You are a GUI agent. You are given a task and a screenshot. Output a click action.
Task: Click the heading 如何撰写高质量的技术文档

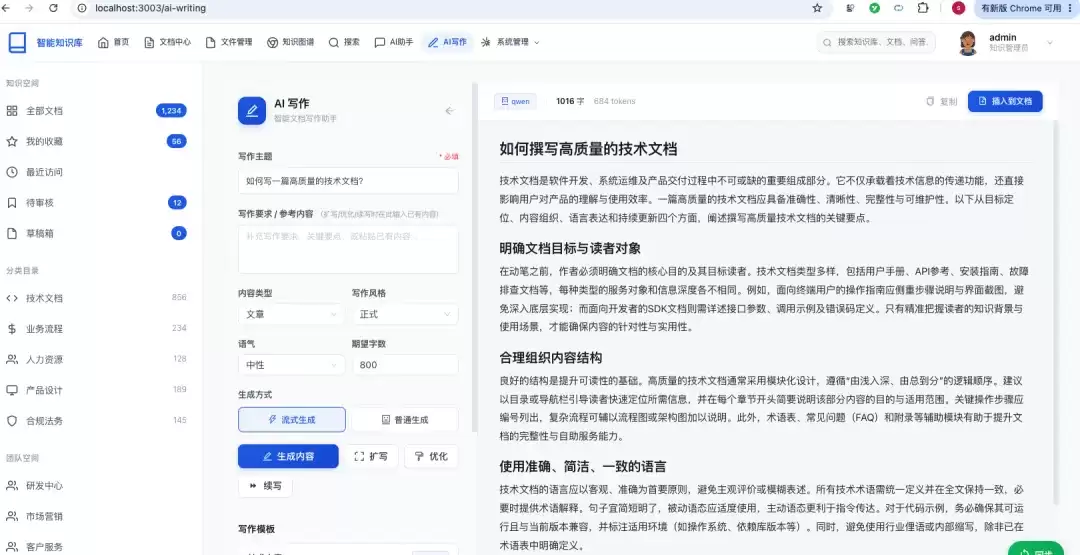(588, 149)
